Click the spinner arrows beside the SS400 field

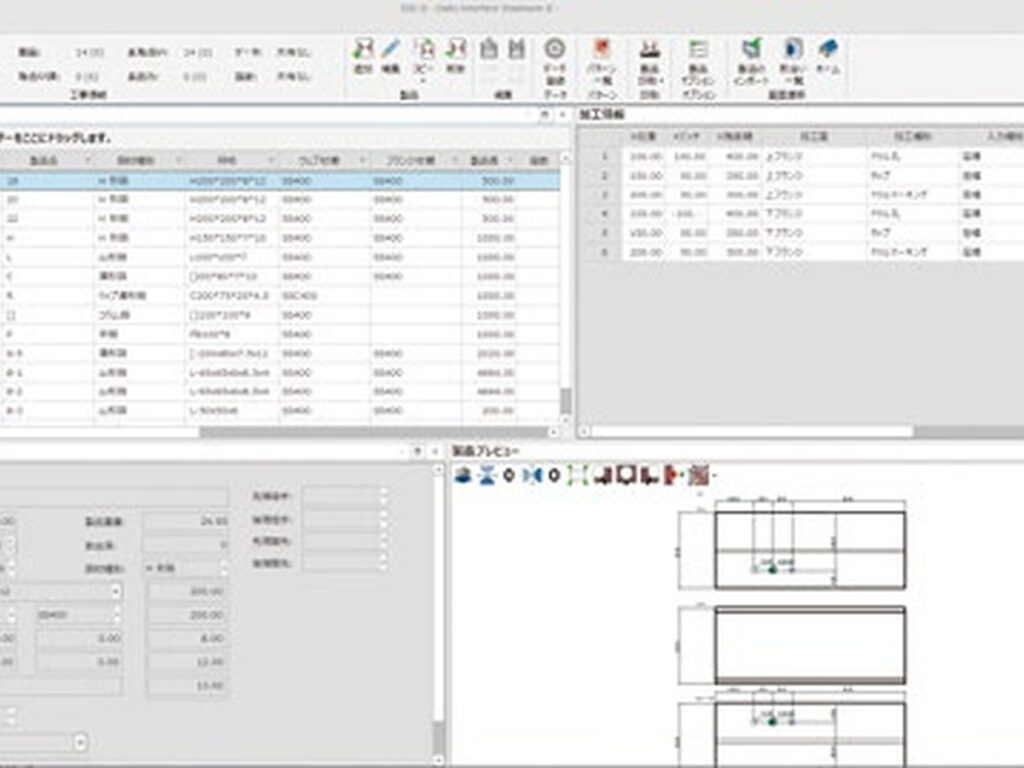click(x=117, y=615)
